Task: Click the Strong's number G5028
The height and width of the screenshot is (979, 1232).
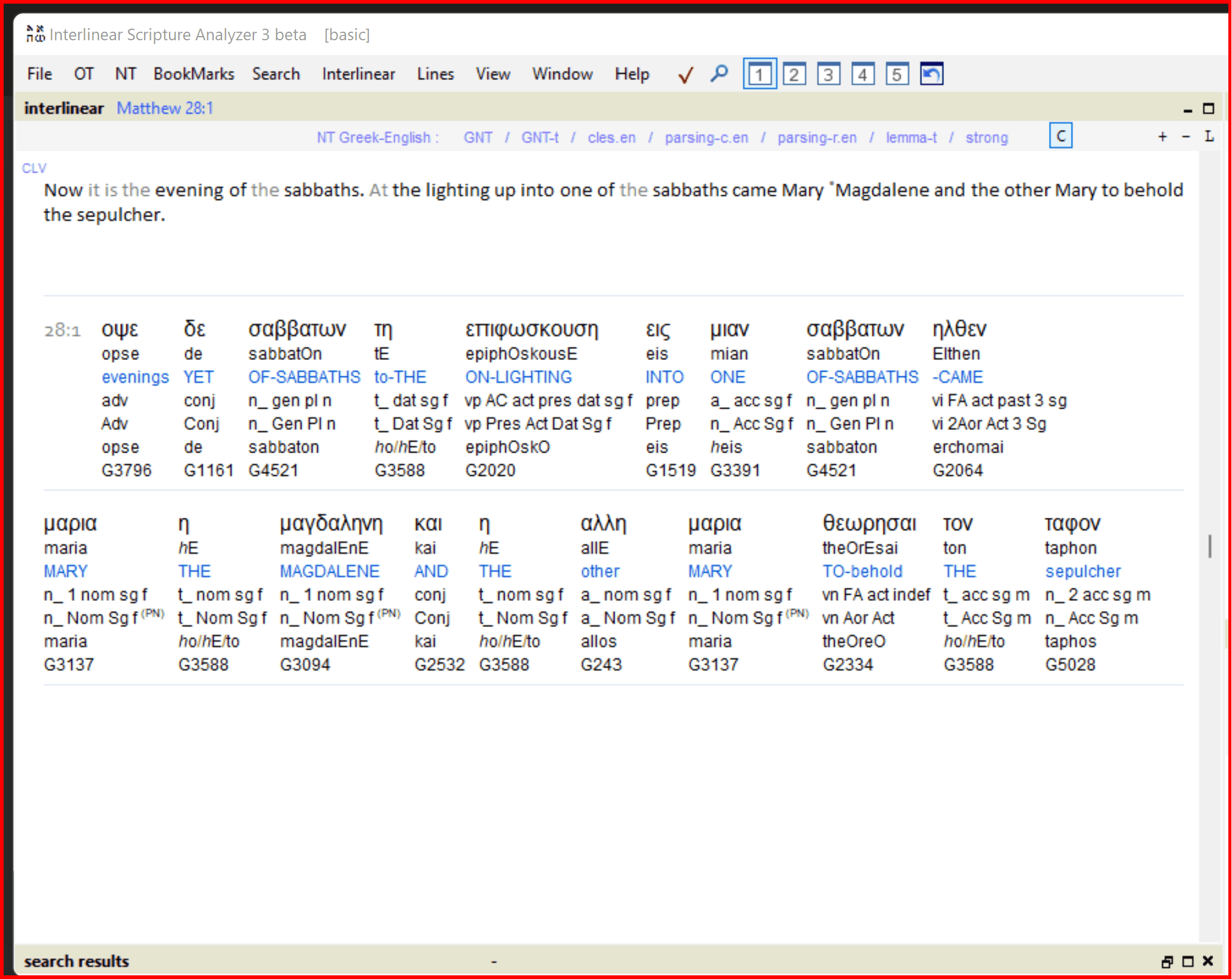Action: [x=1070, y=664]
